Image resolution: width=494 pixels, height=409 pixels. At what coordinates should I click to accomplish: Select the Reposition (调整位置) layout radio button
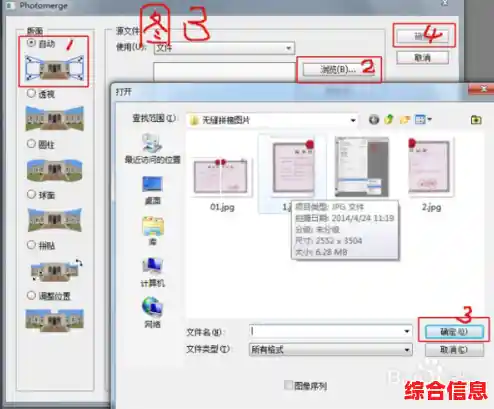pos(31,295)
